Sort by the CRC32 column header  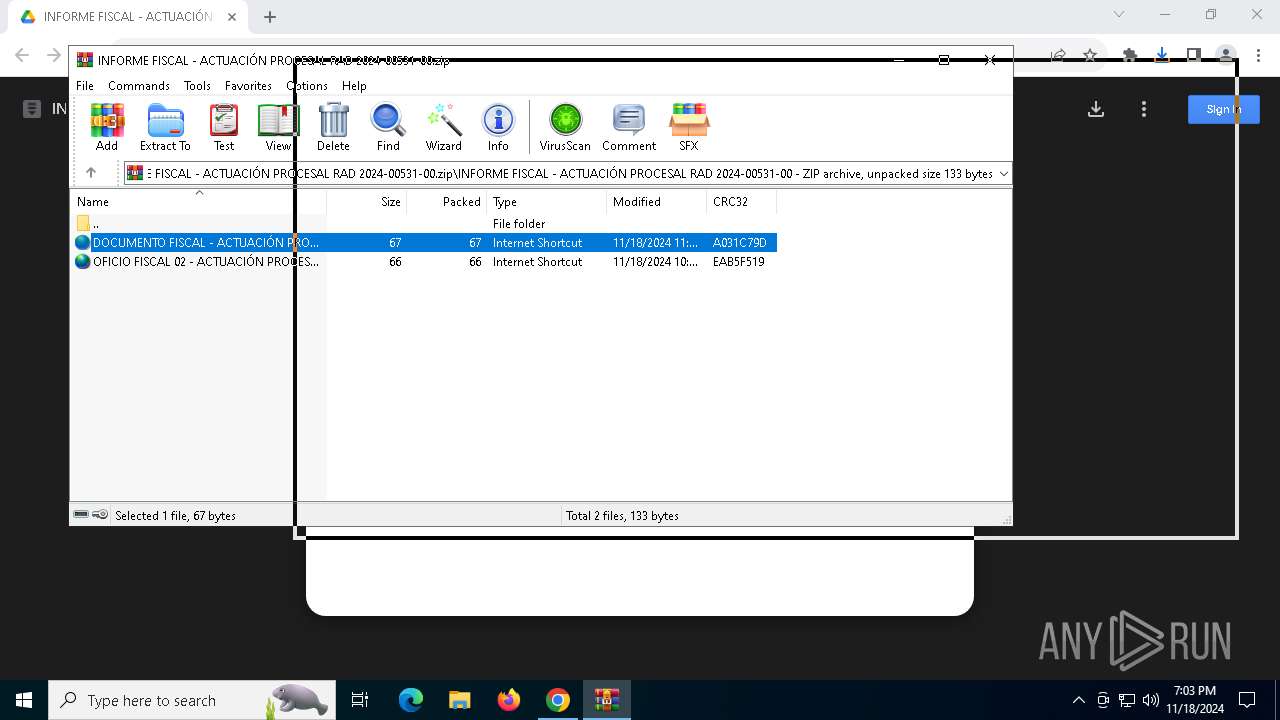click(742, 202)
